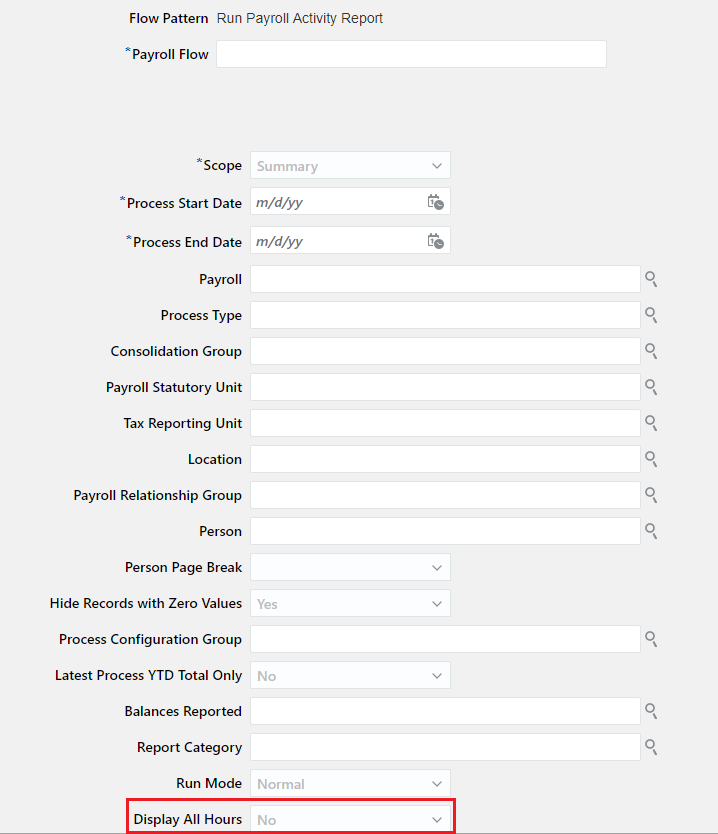Screen dimensions: 718x834
Task: Open the Person Page Break dropdown
Action: pos(437,568)
